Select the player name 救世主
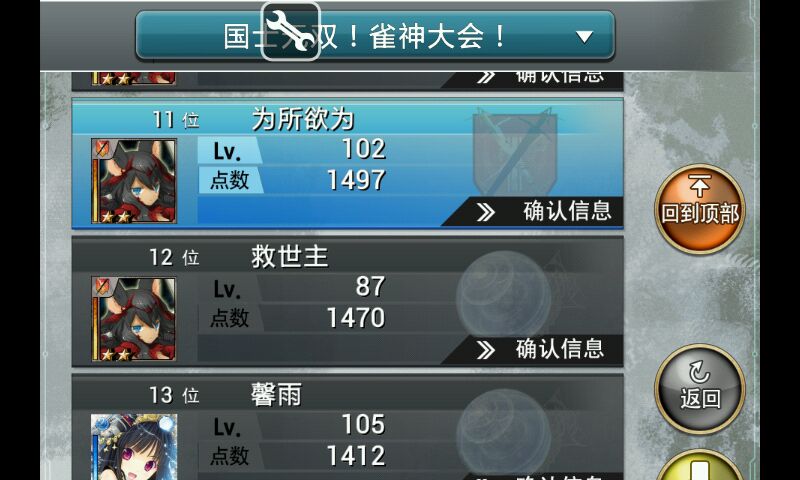800x480 pixels. pos(289,257)
